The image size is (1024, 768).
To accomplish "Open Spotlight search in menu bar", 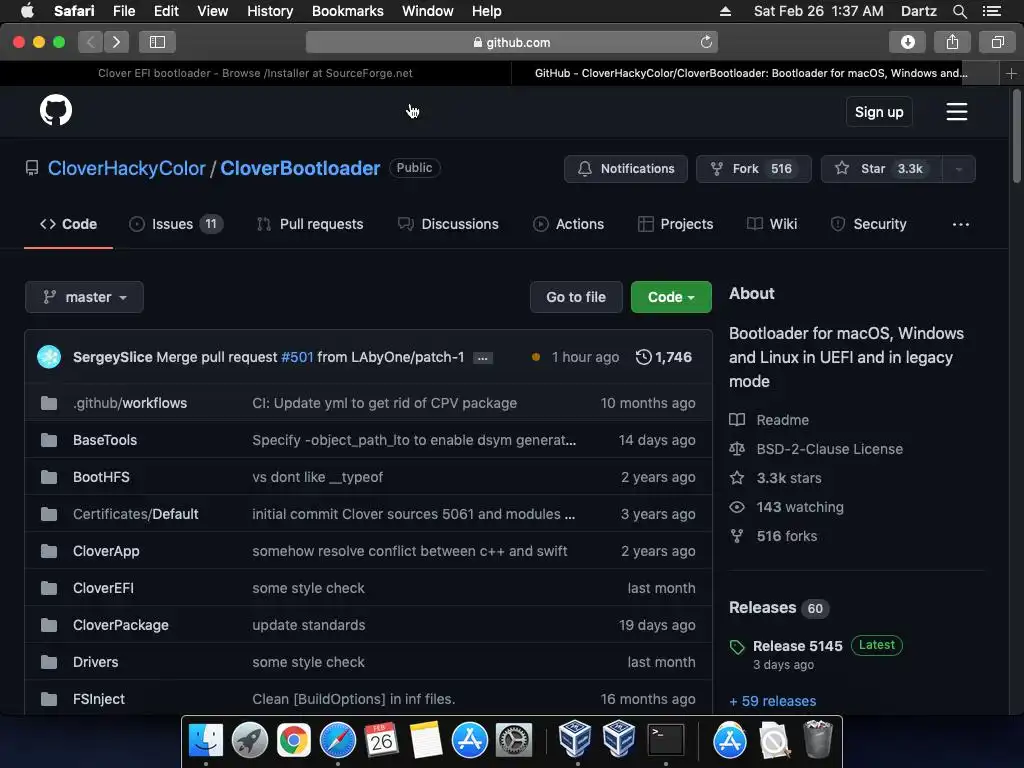I will tap(959, 11).
